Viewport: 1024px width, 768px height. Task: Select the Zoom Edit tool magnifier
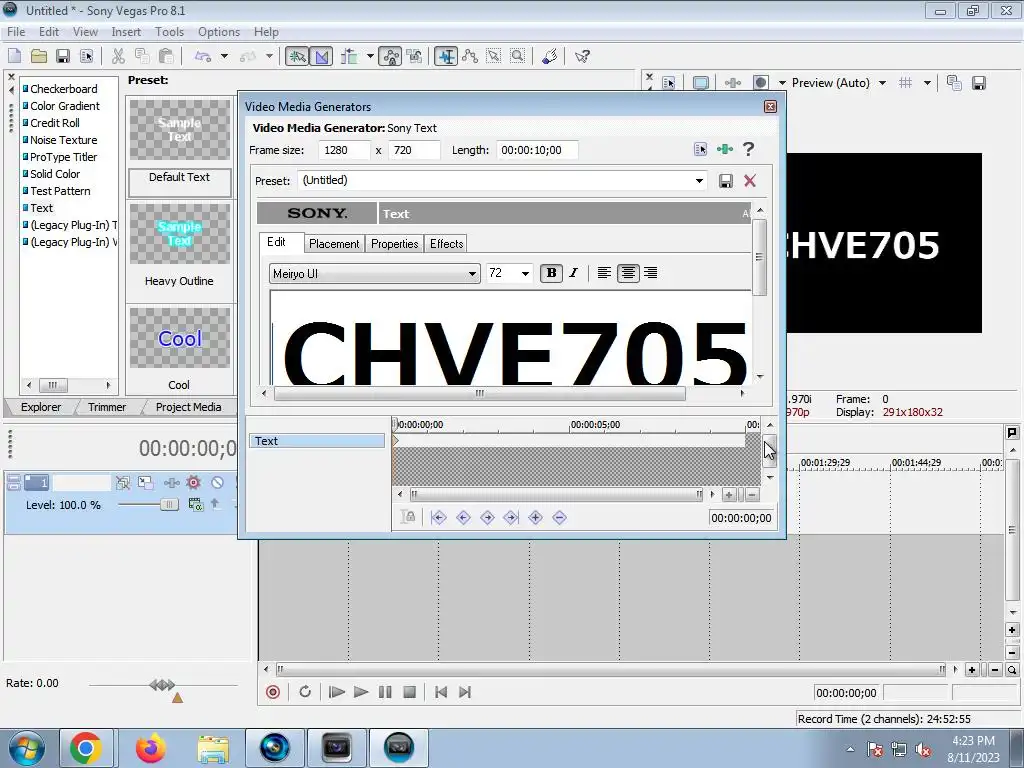tap(517, 56)
